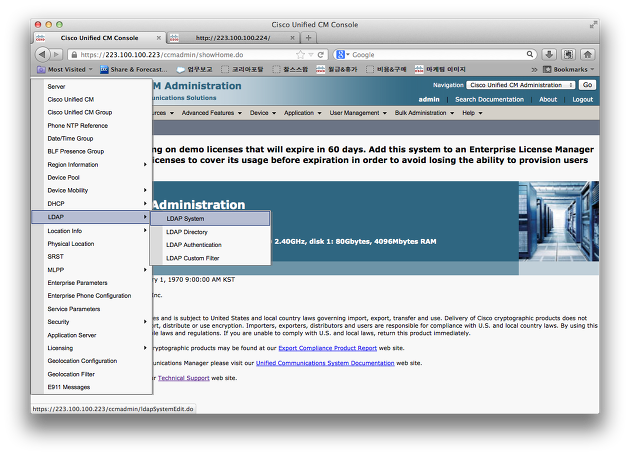Select LDAP Custom Filter in the submenu
The image size is (630, 456).
(210, 258)
